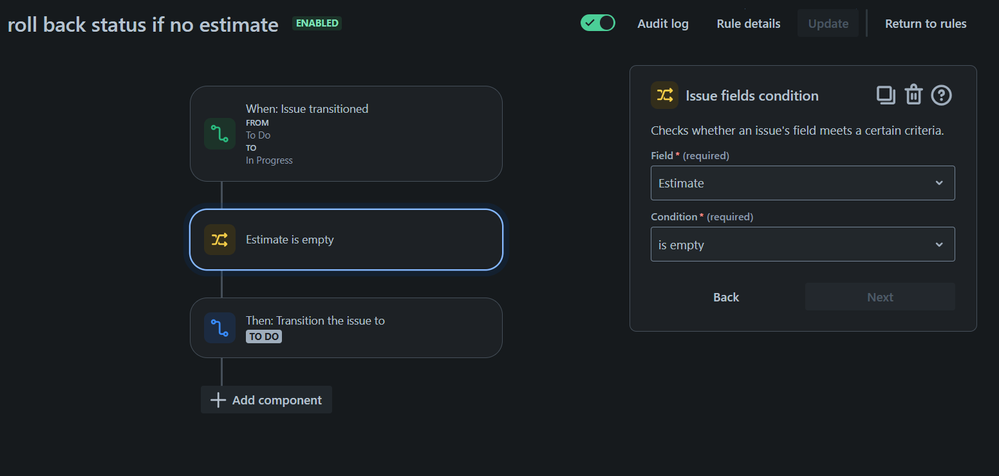Screen dimensions: 999x476
Task: Click the ENABLED status badge
Action: (317, 23)
